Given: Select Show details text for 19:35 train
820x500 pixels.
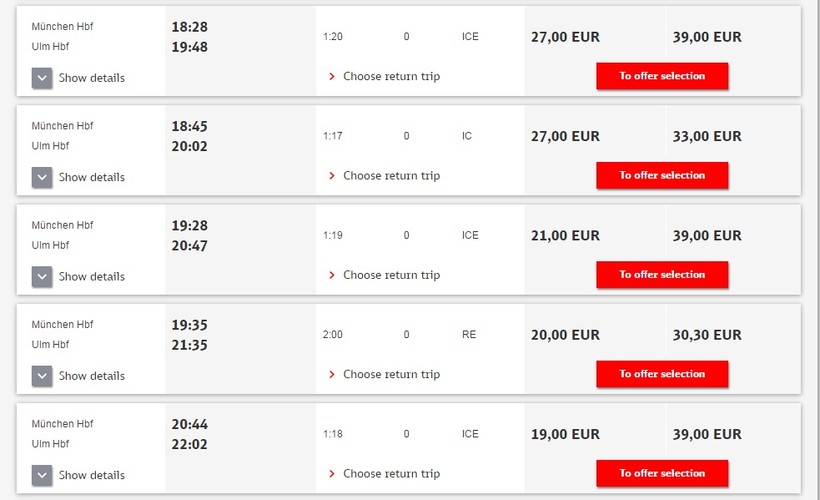Looking at the screenshot, I should [92, 376].
